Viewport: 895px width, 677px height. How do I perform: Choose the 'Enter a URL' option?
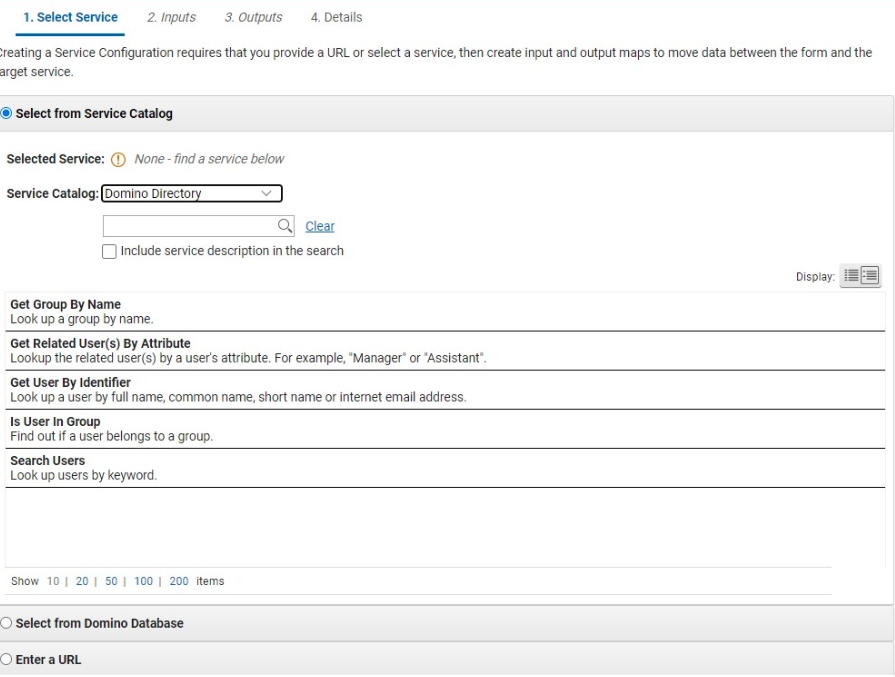coord(7,660)
